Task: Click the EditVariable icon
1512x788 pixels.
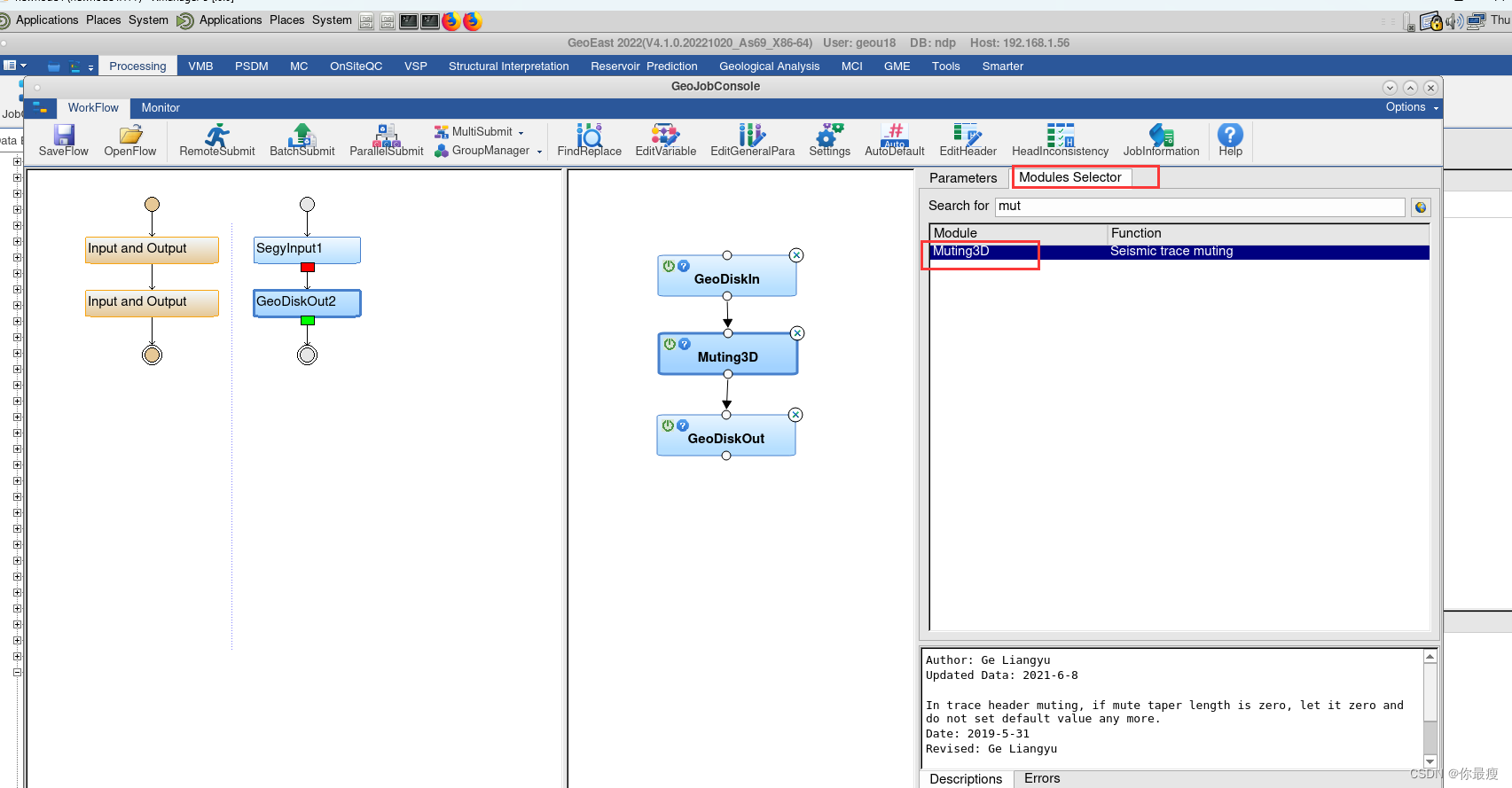Action: pos(666,135)
